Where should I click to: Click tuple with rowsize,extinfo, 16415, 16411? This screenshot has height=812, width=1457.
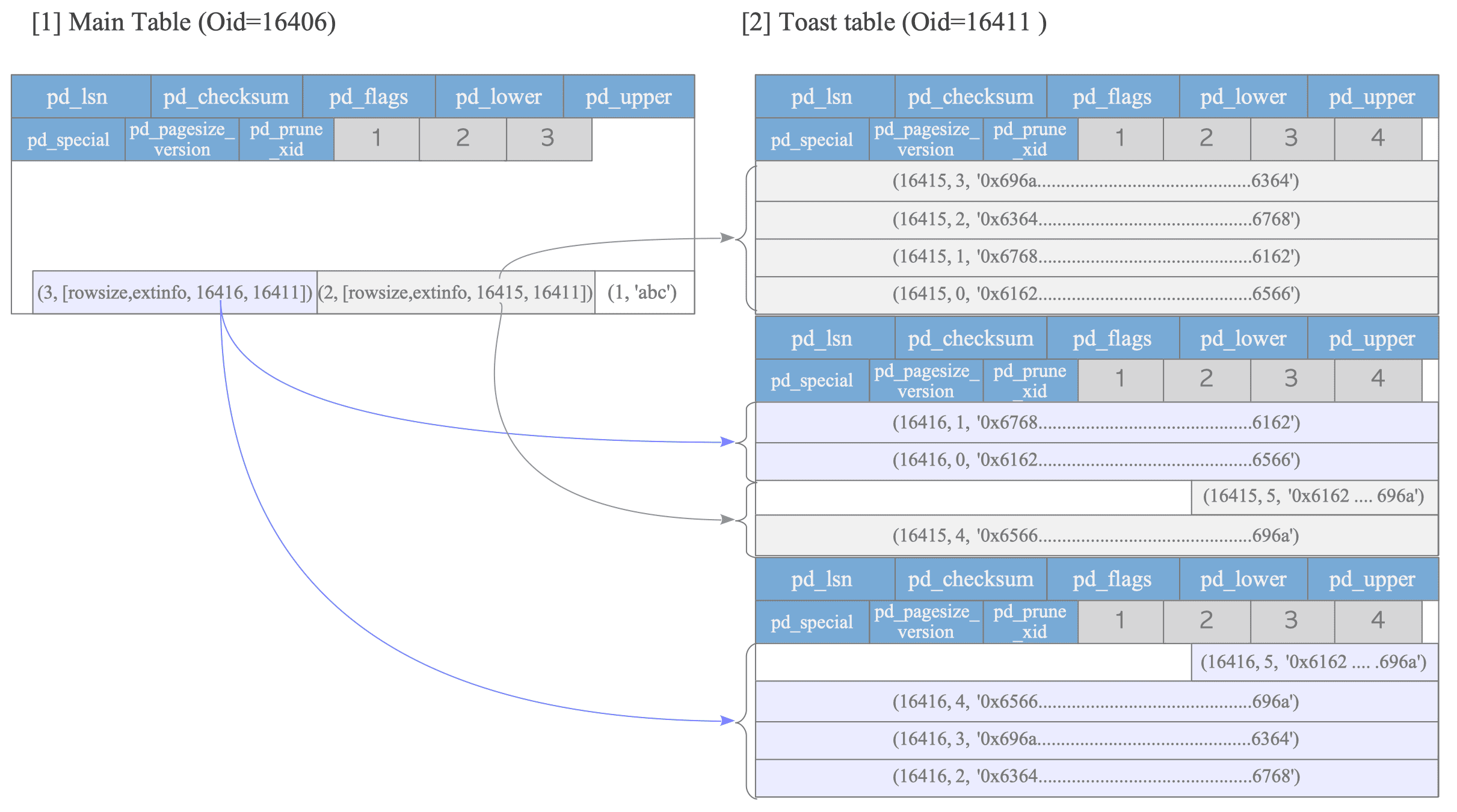tap(456, 292)
